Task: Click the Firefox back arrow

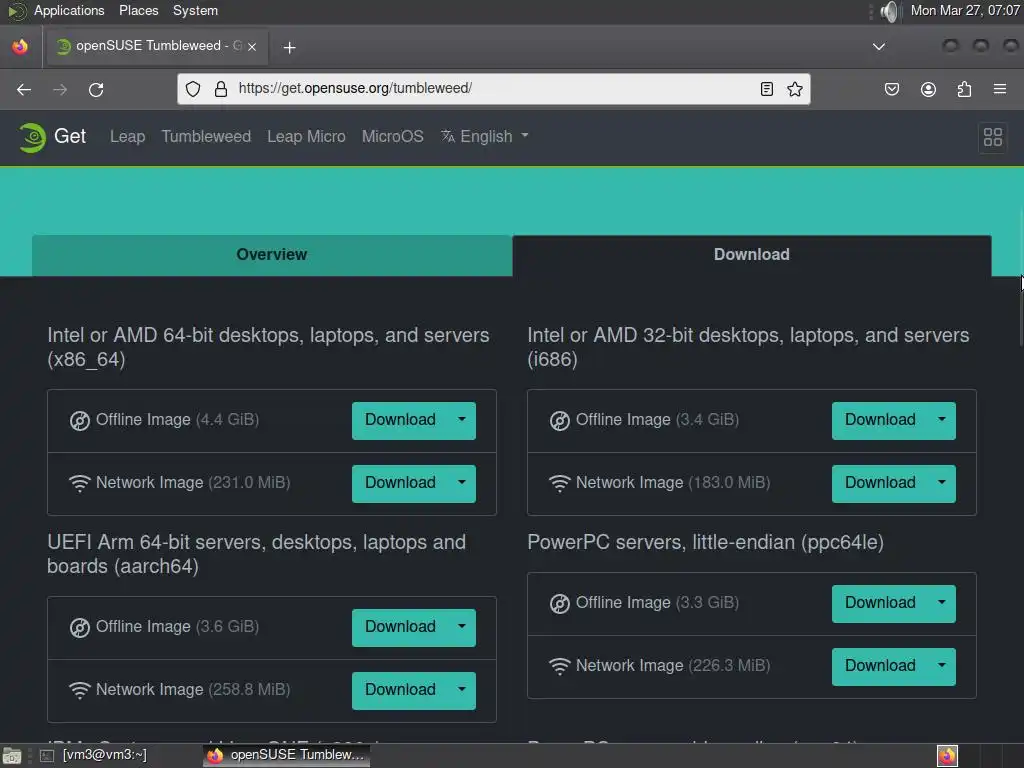Action: (24, 89)
